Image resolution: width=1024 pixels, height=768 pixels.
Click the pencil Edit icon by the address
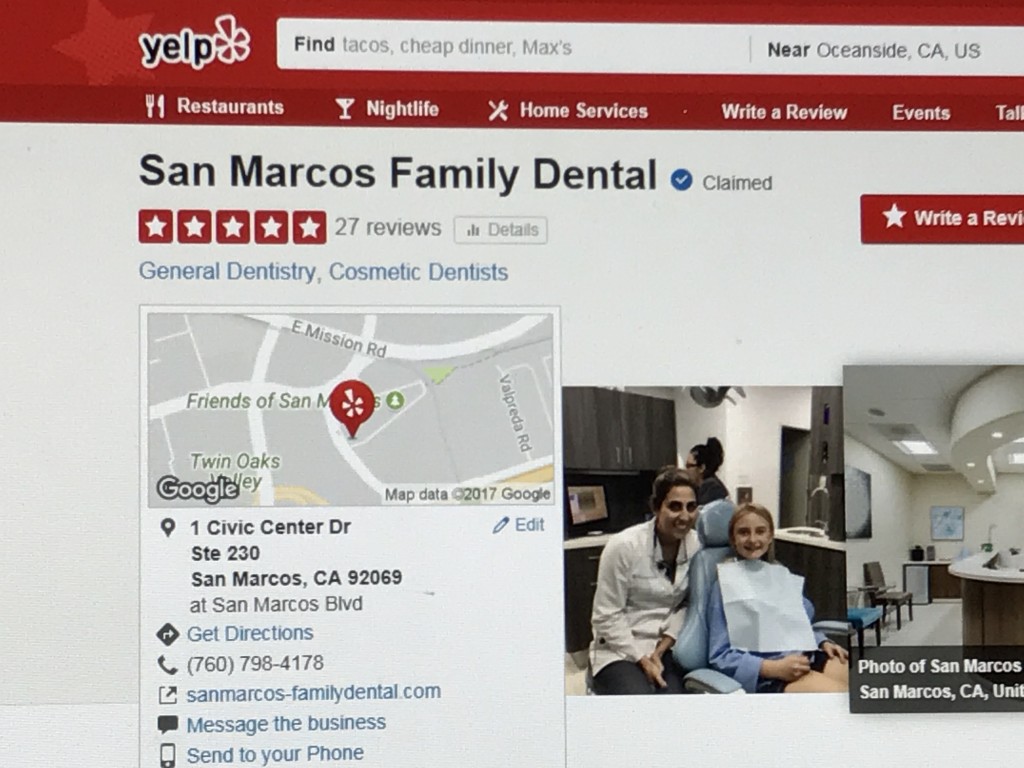(x=500, y=525)
